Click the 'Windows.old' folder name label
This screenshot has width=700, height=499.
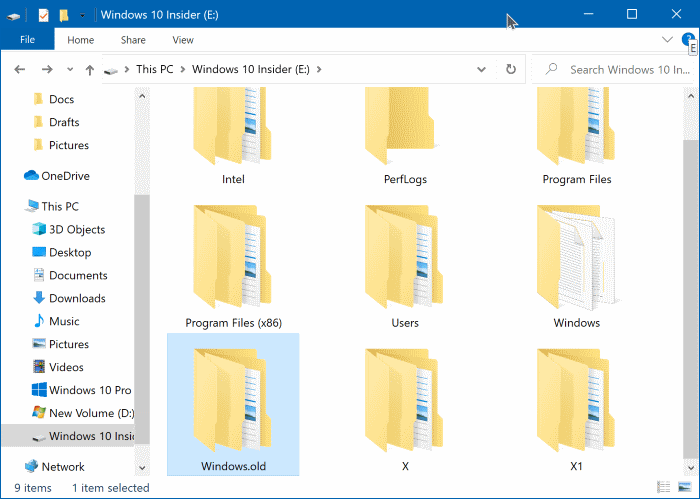tap(233, 466)
